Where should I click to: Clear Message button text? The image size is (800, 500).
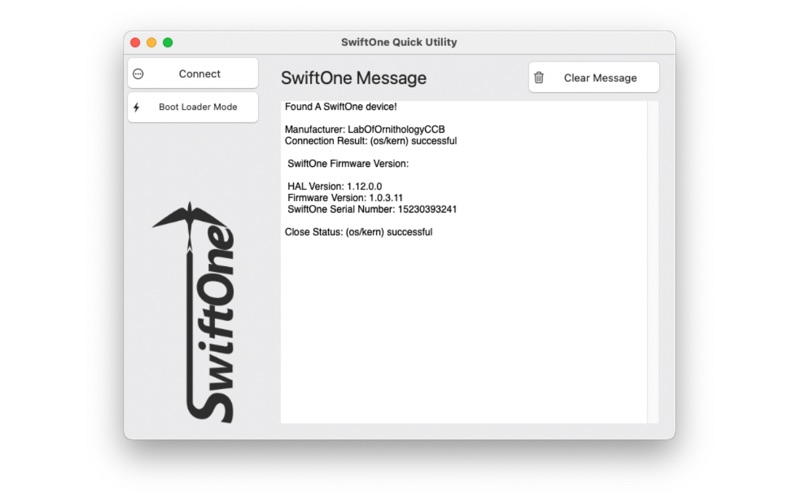pos(600,78)
